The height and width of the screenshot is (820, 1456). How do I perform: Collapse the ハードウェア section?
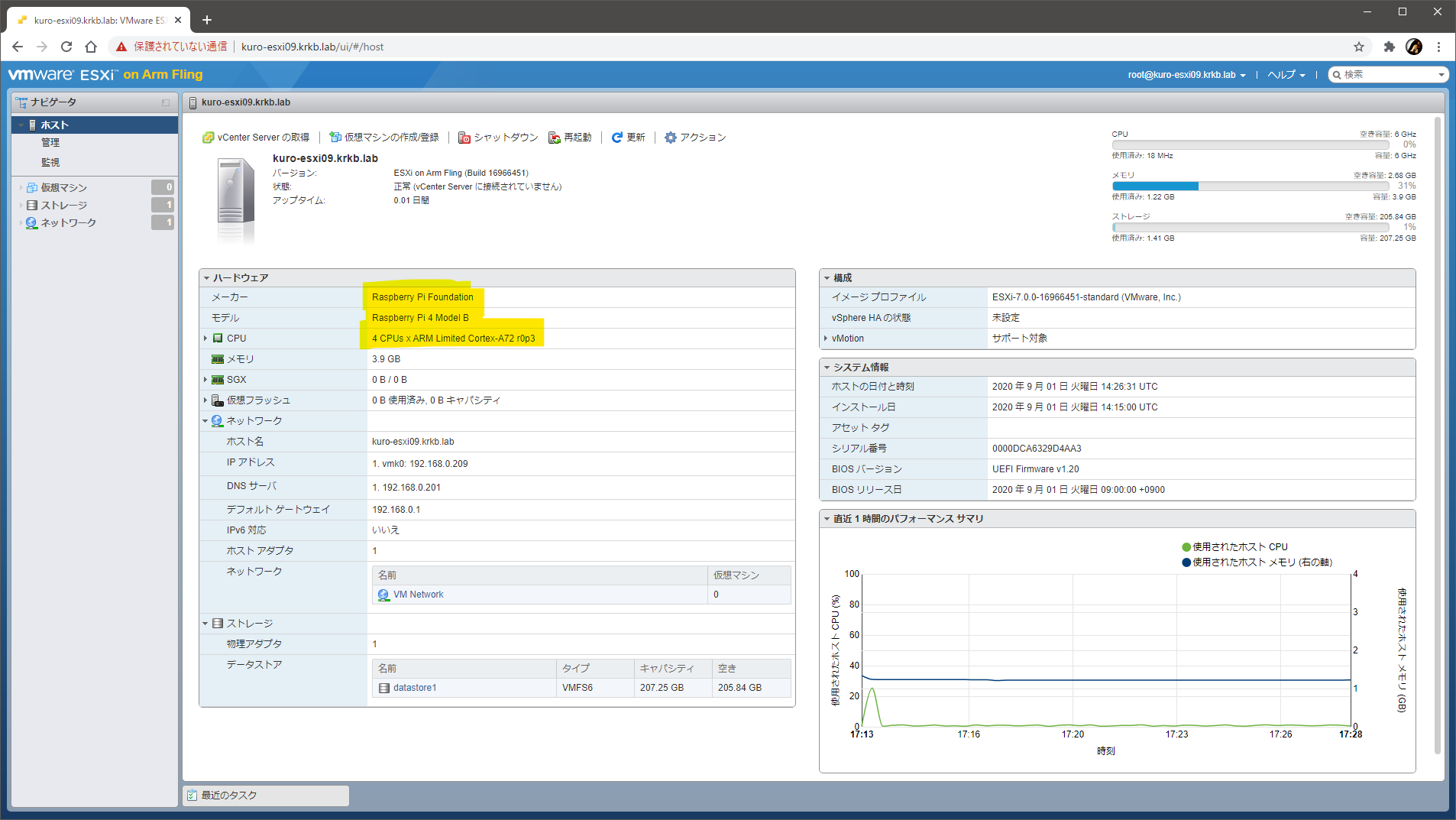coord(206,277)
